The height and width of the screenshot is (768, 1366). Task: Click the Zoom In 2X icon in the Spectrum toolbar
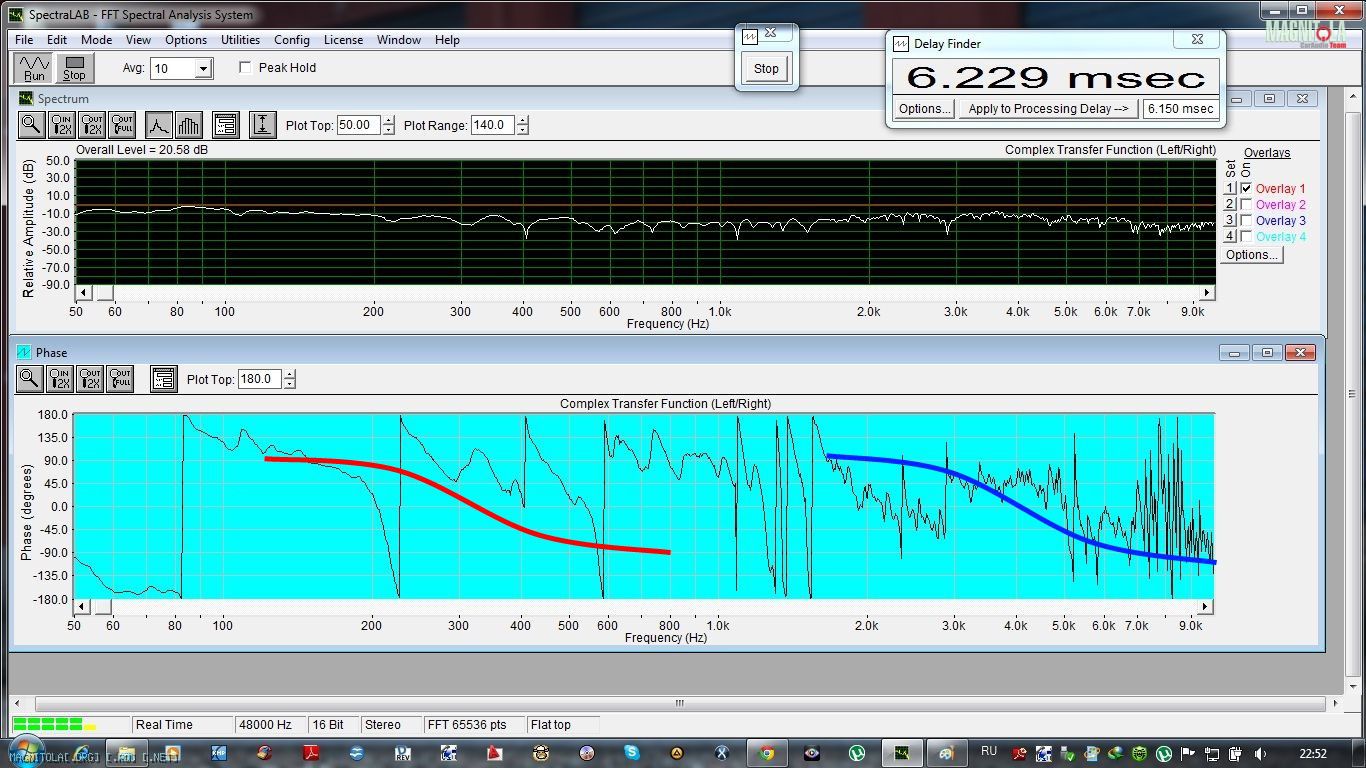[x=62, y=125]
